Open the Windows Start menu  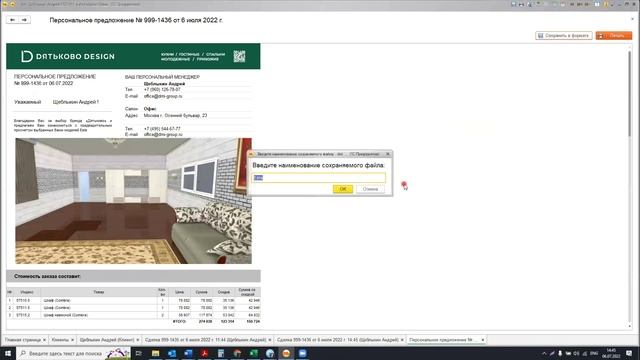coord(8,353)
